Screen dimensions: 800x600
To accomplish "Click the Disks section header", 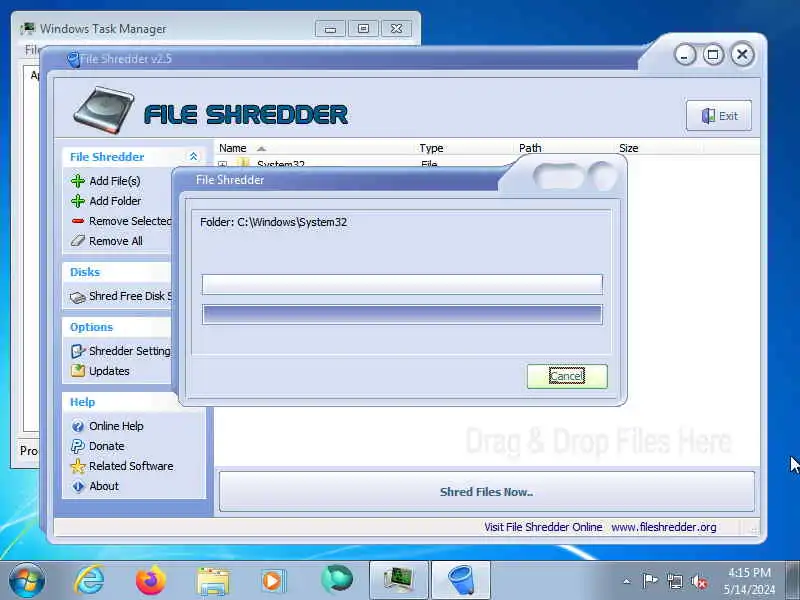I will pos(85,272).
